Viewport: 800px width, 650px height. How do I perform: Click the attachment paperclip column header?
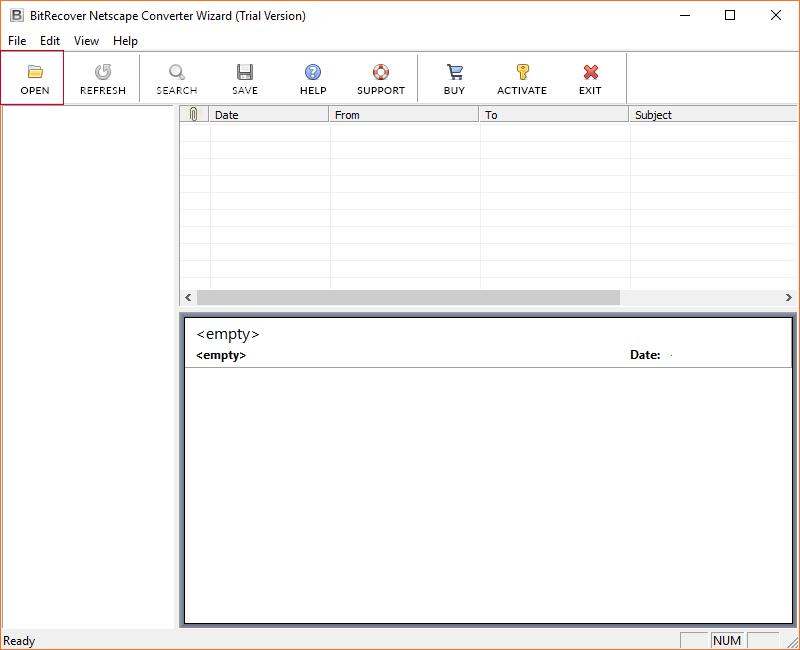[194, 114]
